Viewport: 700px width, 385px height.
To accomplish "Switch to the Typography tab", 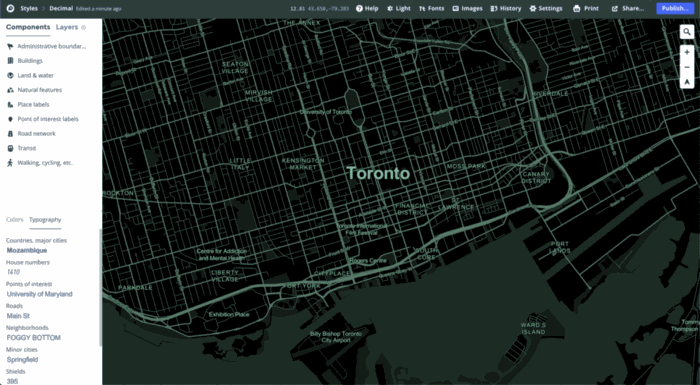I will click(x=45, y=220).
